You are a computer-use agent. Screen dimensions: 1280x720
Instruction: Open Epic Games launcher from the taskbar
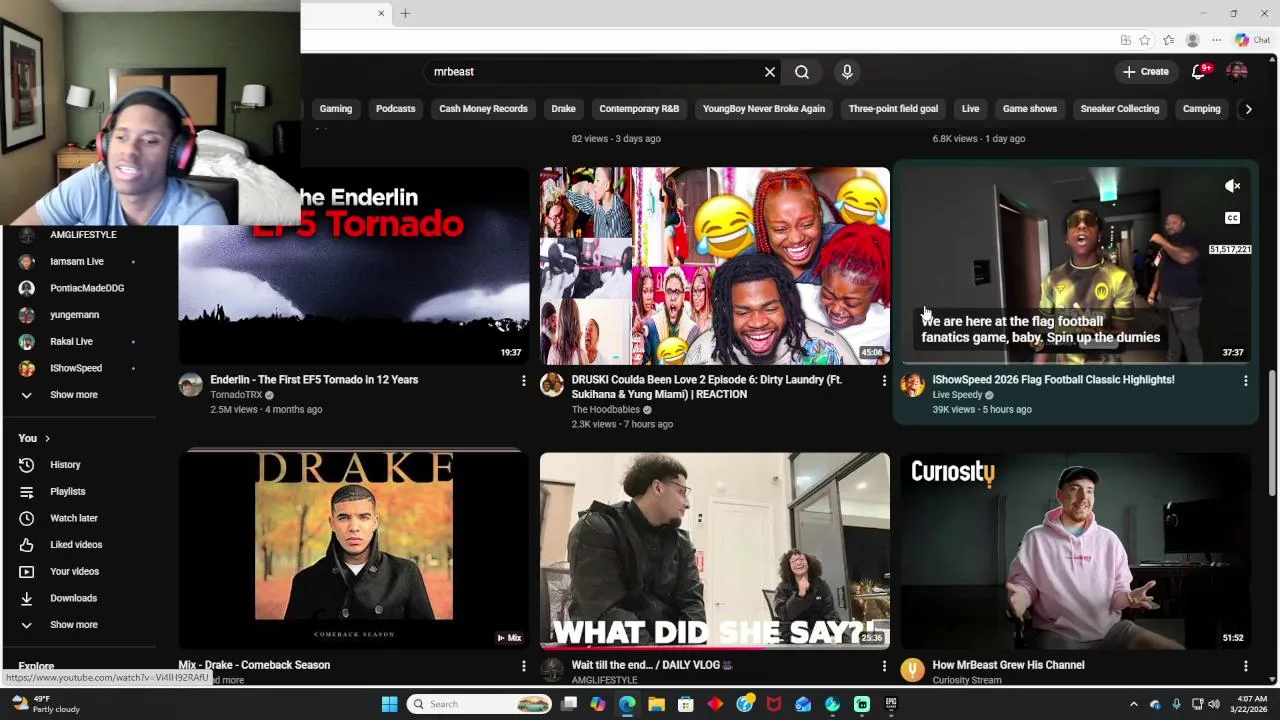pyautogui.click(x=891, y=704)
